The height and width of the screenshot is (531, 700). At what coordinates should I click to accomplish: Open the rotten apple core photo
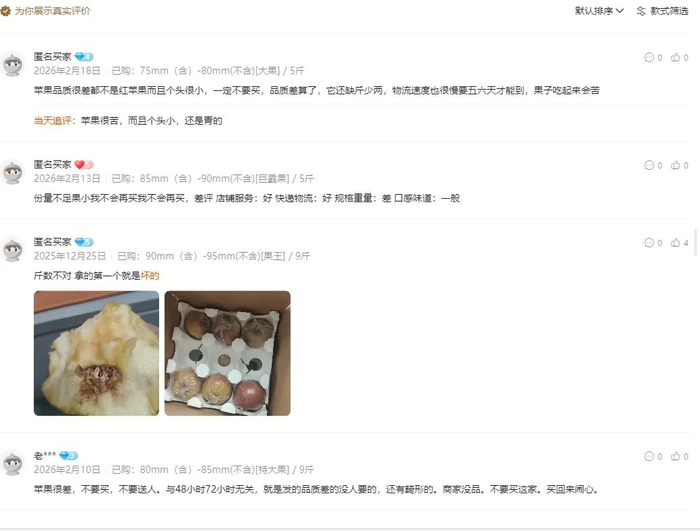[96, 353]
